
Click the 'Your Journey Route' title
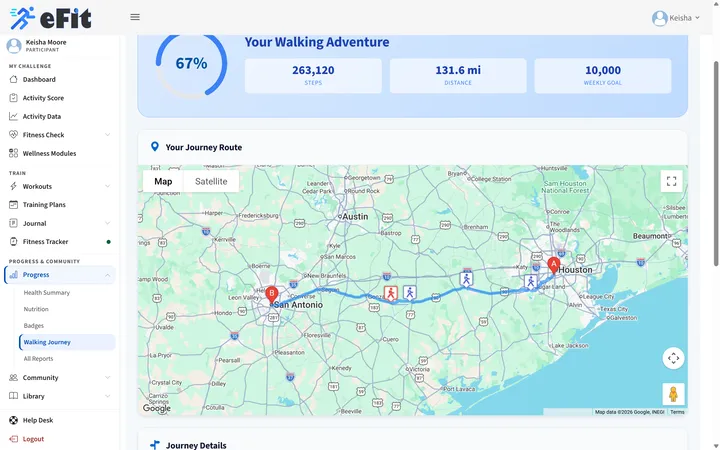(203, 147)
